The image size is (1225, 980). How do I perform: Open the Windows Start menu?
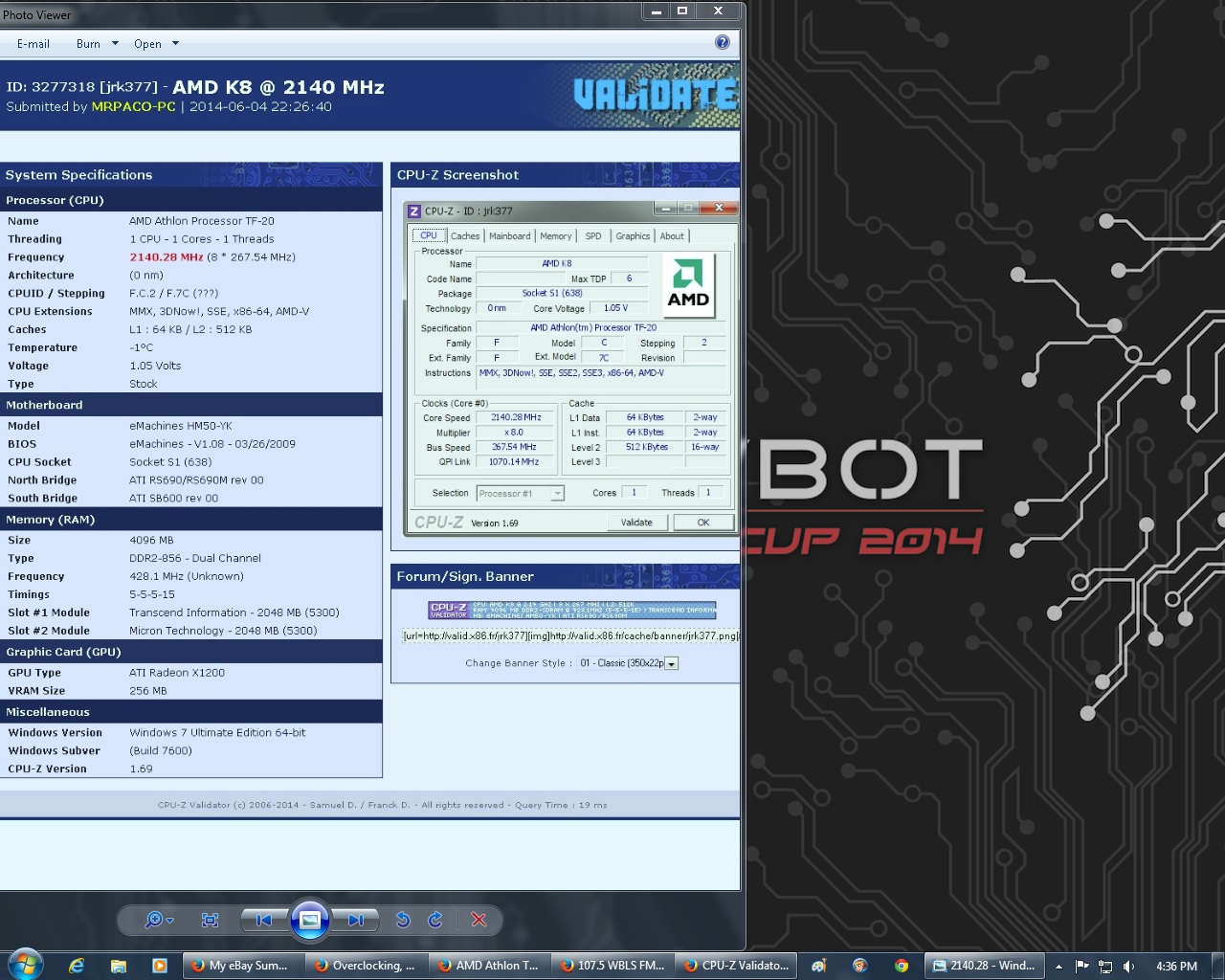26,965
